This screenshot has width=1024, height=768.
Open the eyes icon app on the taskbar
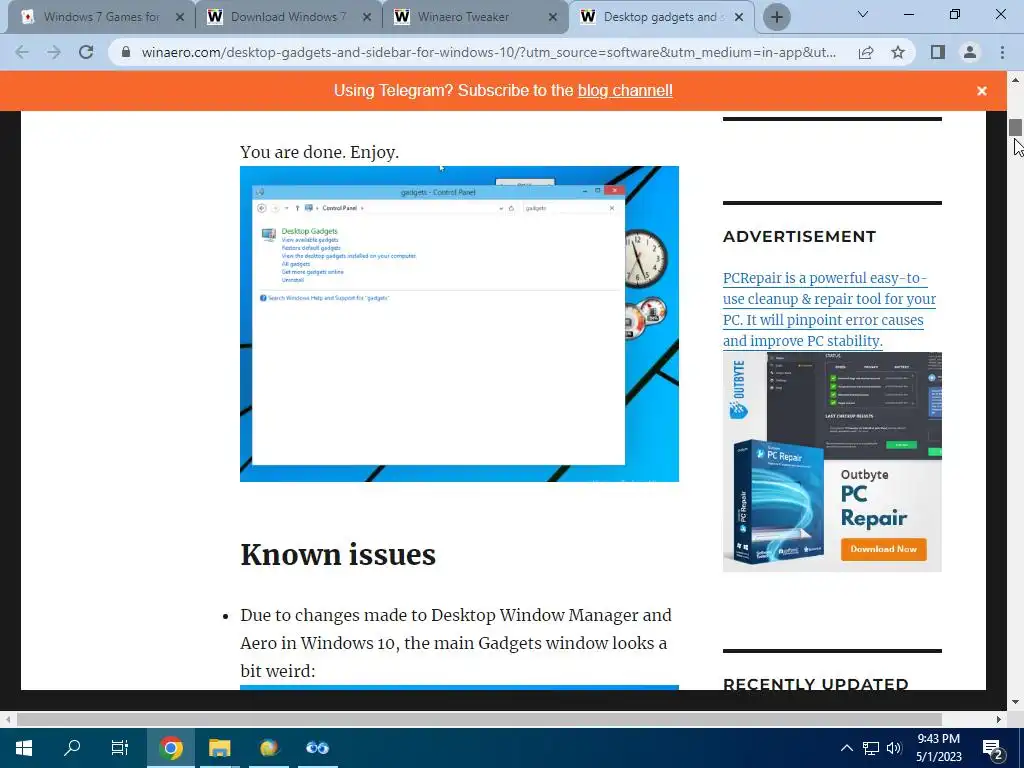tap(317, 748)
